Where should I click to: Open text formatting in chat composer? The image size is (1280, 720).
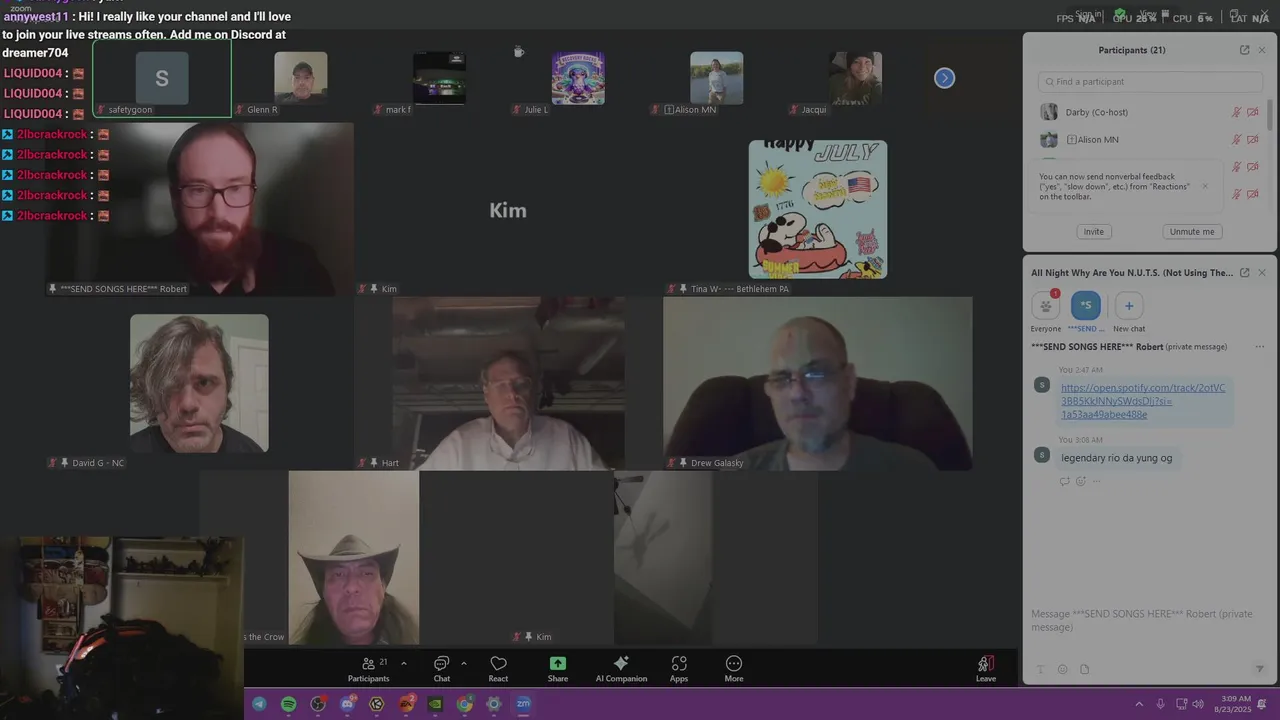coord(1040,669)
